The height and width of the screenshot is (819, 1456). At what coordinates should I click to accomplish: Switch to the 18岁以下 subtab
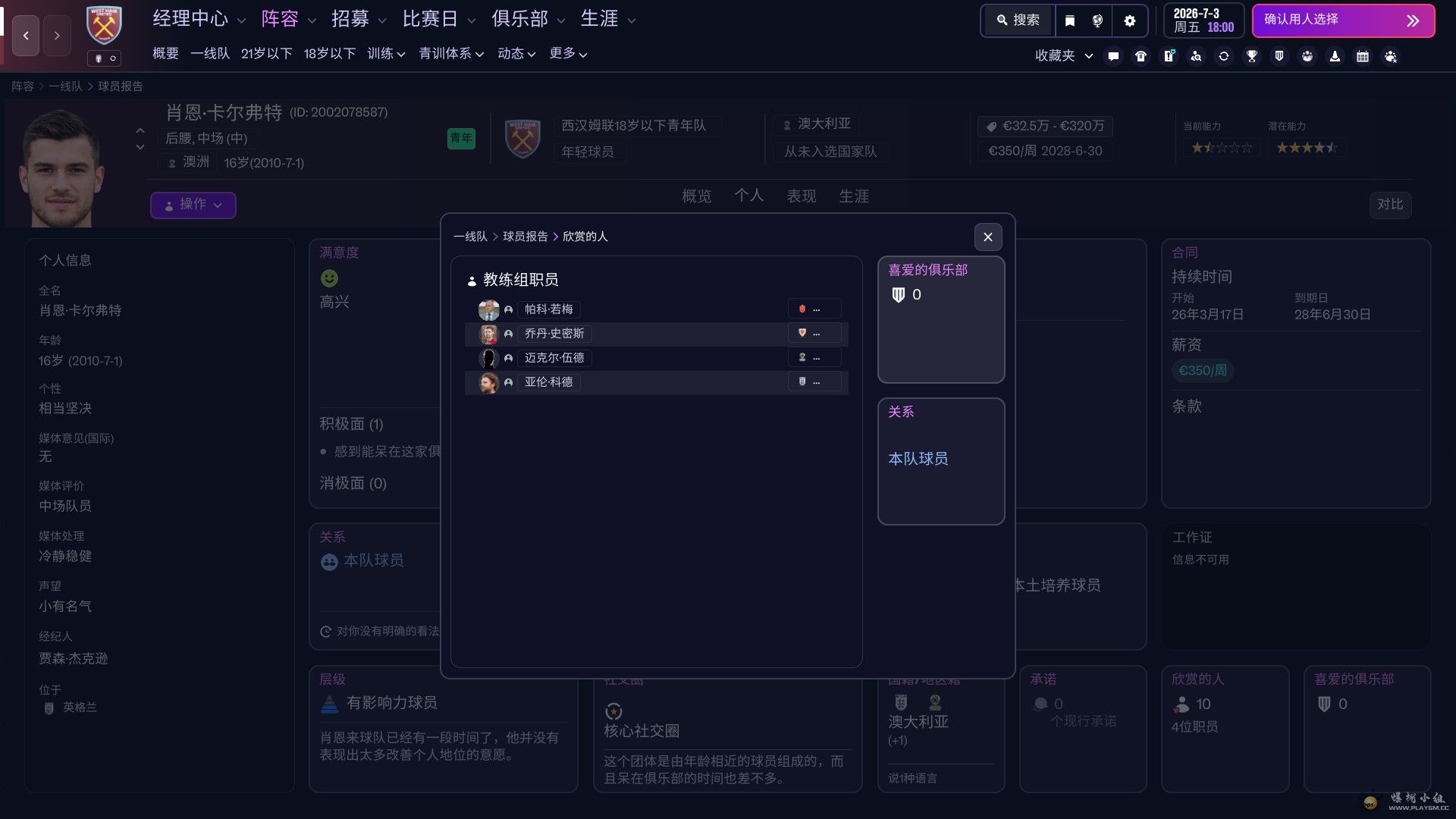tap(329, 54)
